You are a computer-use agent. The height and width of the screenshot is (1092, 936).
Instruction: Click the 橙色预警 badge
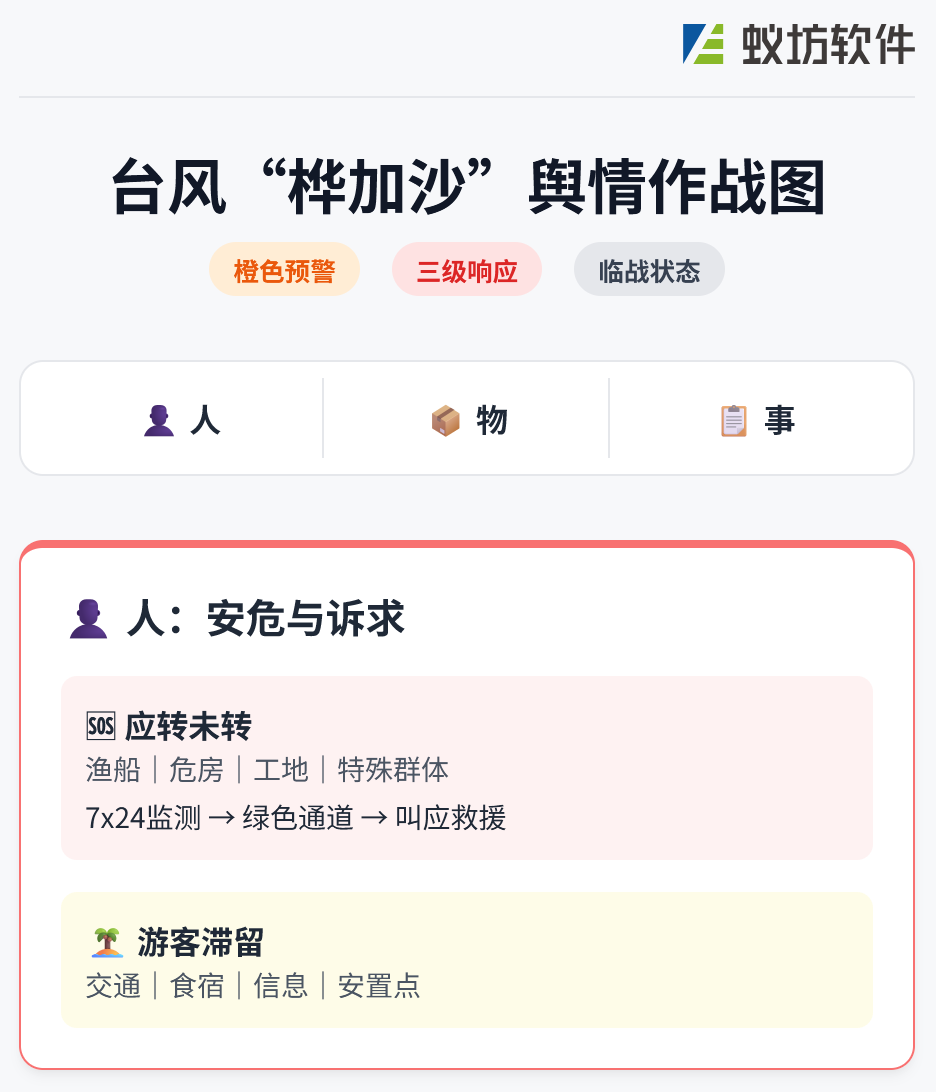pos(284,270)
